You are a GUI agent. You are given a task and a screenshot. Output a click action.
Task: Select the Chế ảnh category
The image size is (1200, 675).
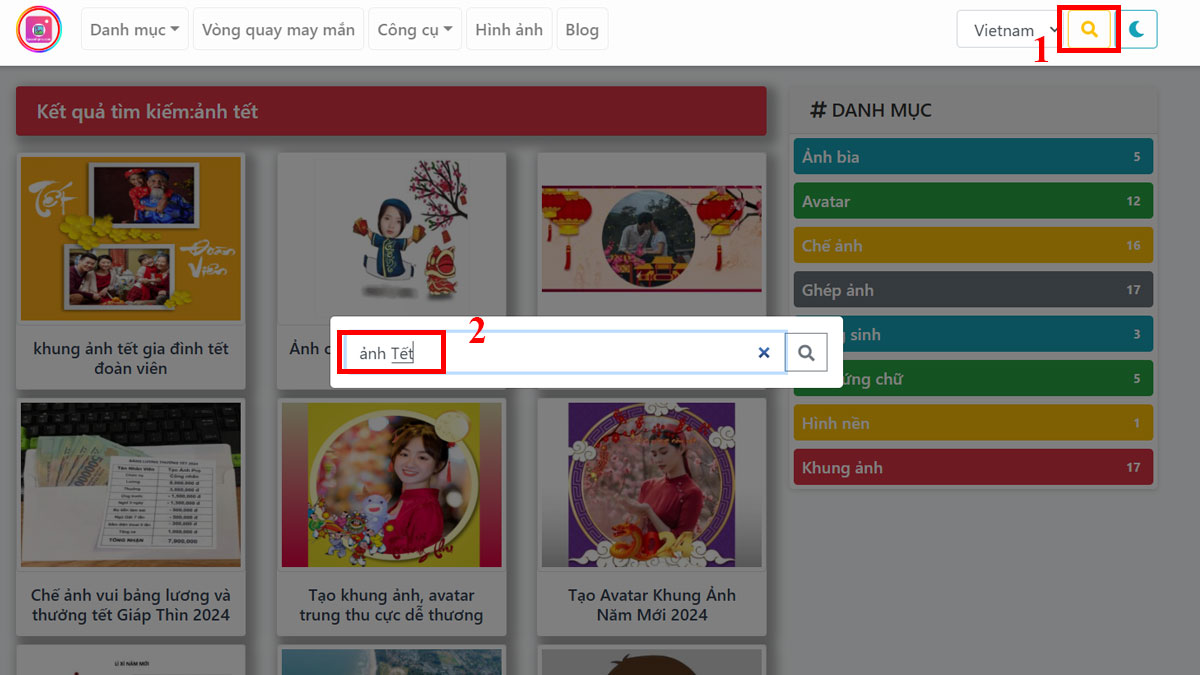[973, 245]
